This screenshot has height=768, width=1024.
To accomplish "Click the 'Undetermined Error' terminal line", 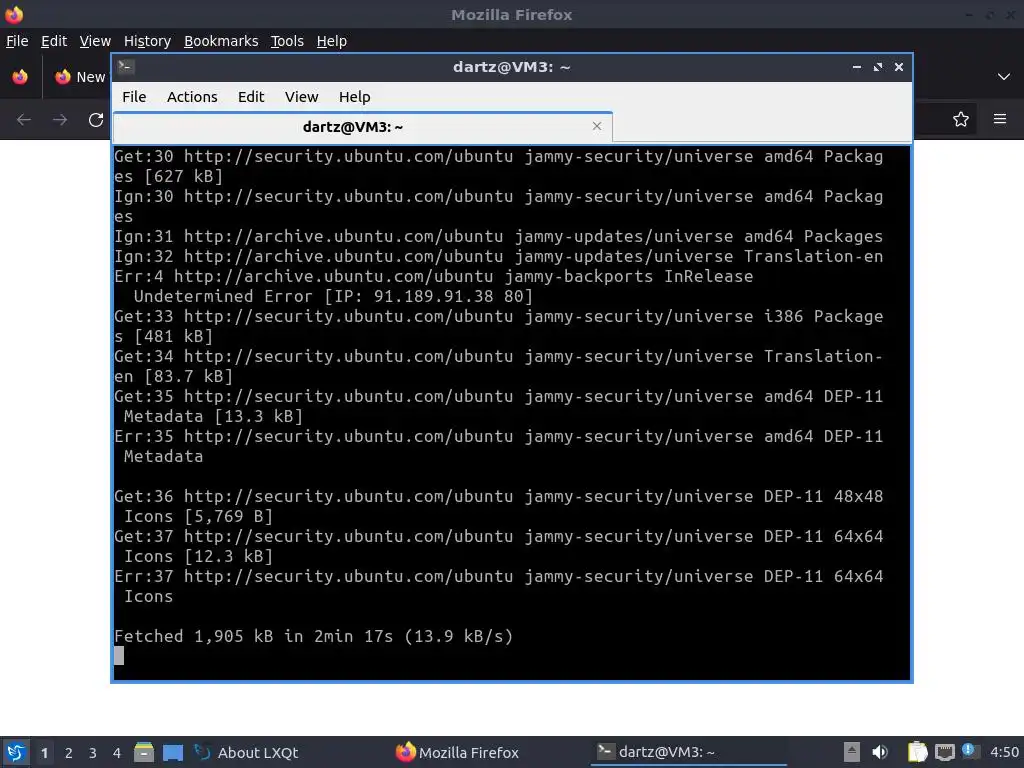I will (x=333, y=296).
